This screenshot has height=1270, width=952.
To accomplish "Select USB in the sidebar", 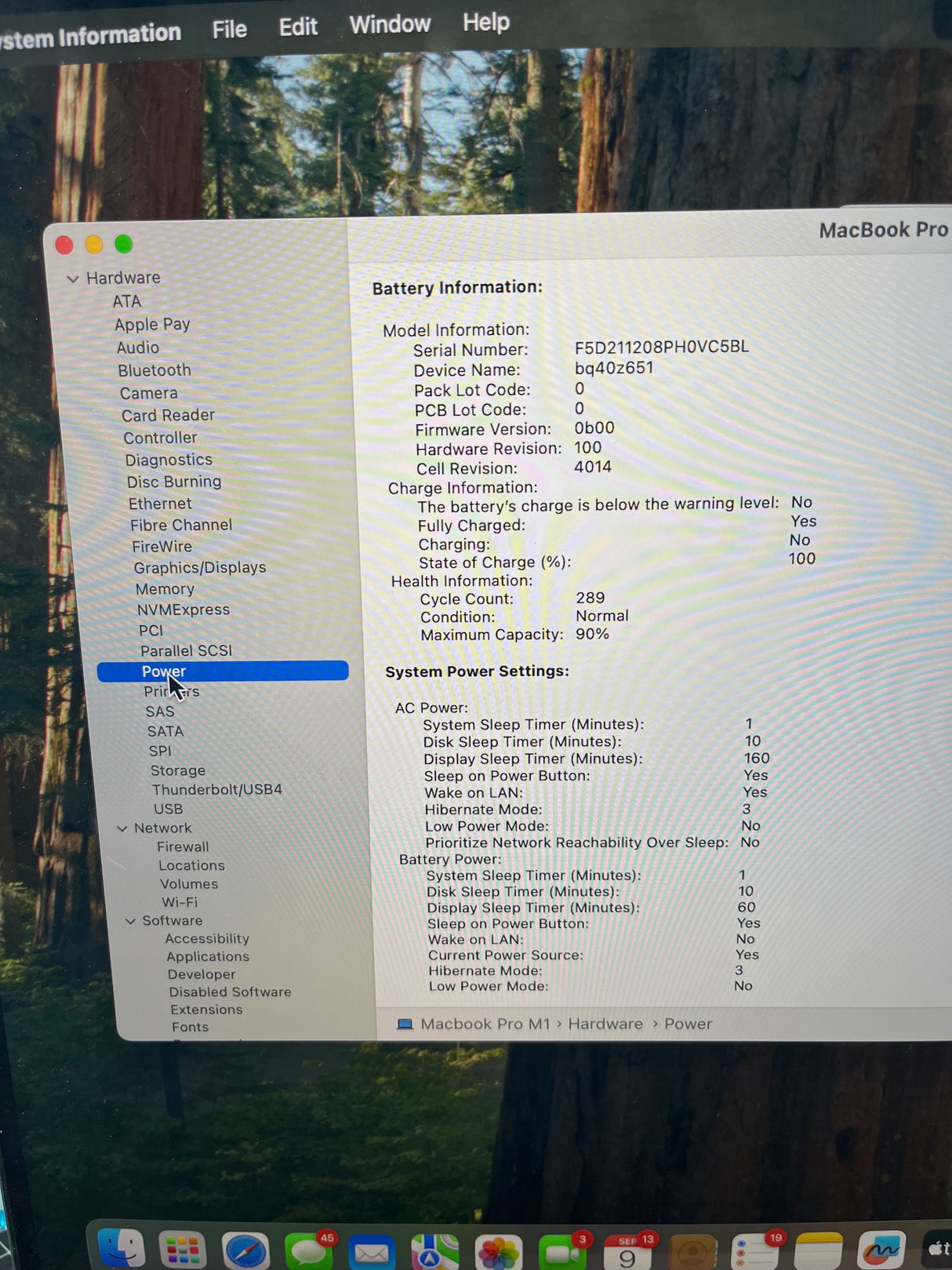I will click(x=168, y=809).
